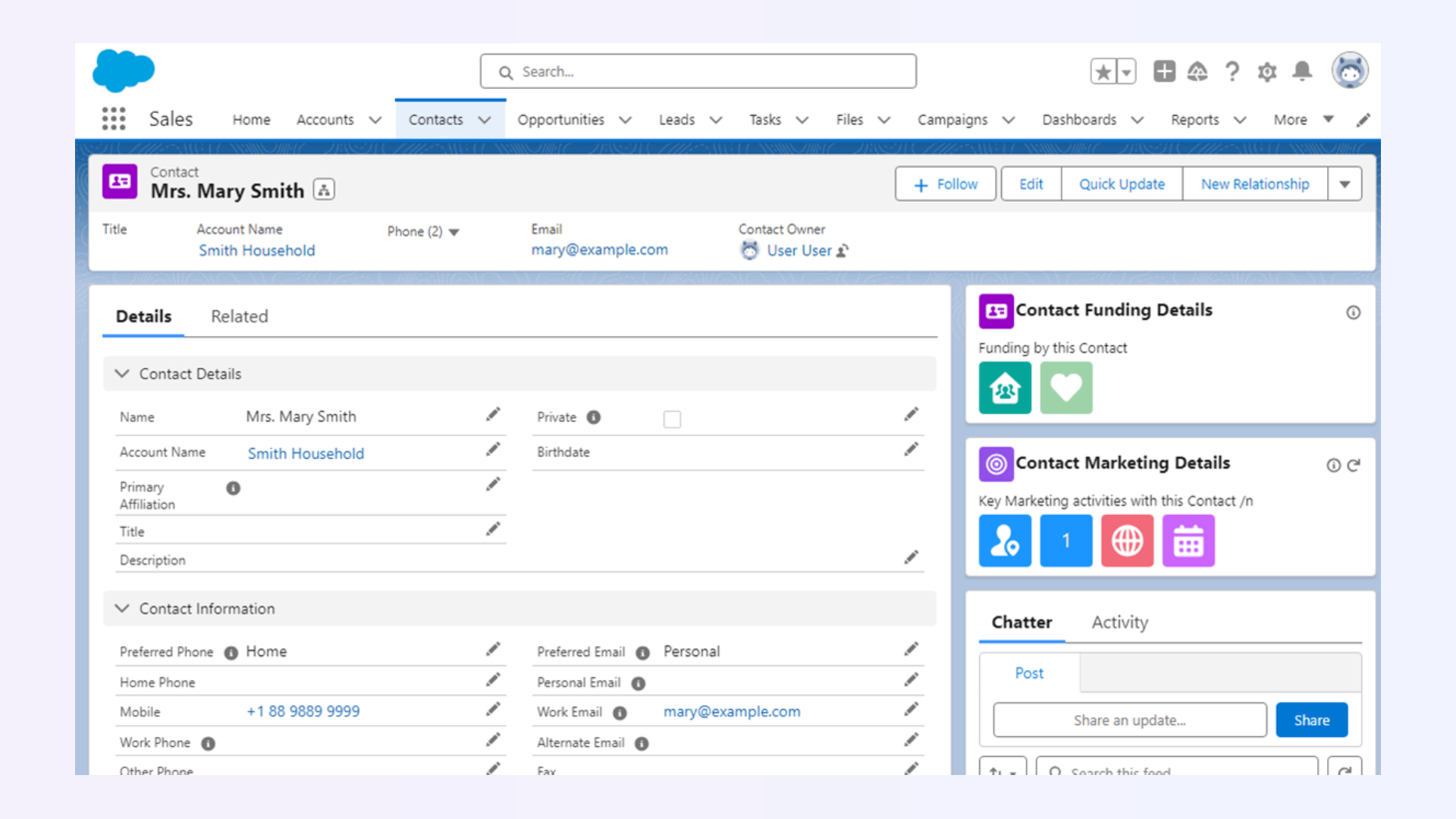The image size is (1456, 819).
Task: Click the red globe marketing icon
Action: (x=1127, y=541)
